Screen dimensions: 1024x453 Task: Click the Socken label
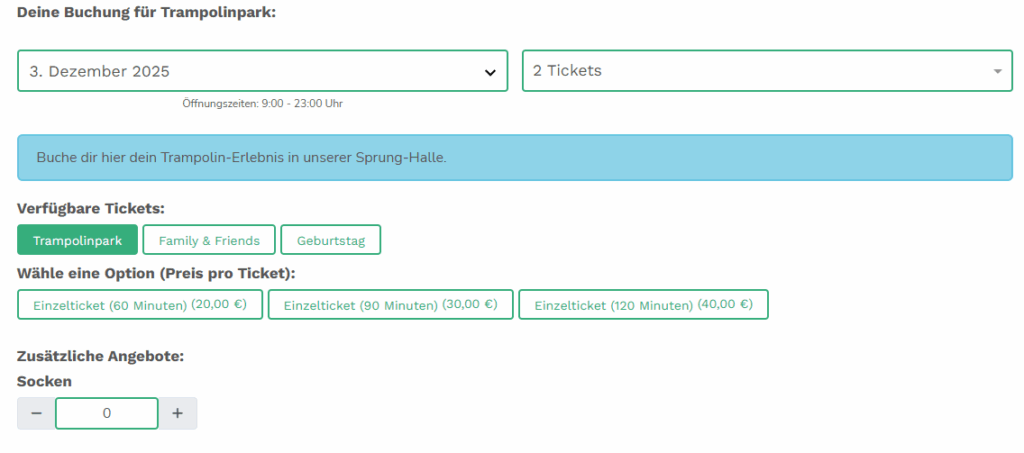tap(44, 381)
